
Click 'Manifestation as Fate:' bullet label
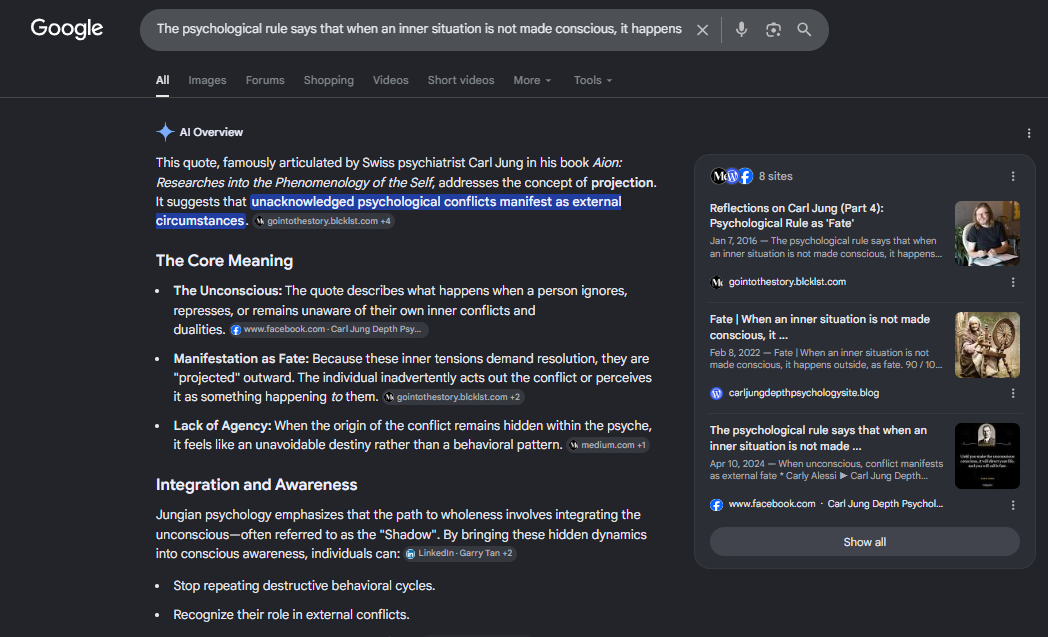[x=241, y=359]
